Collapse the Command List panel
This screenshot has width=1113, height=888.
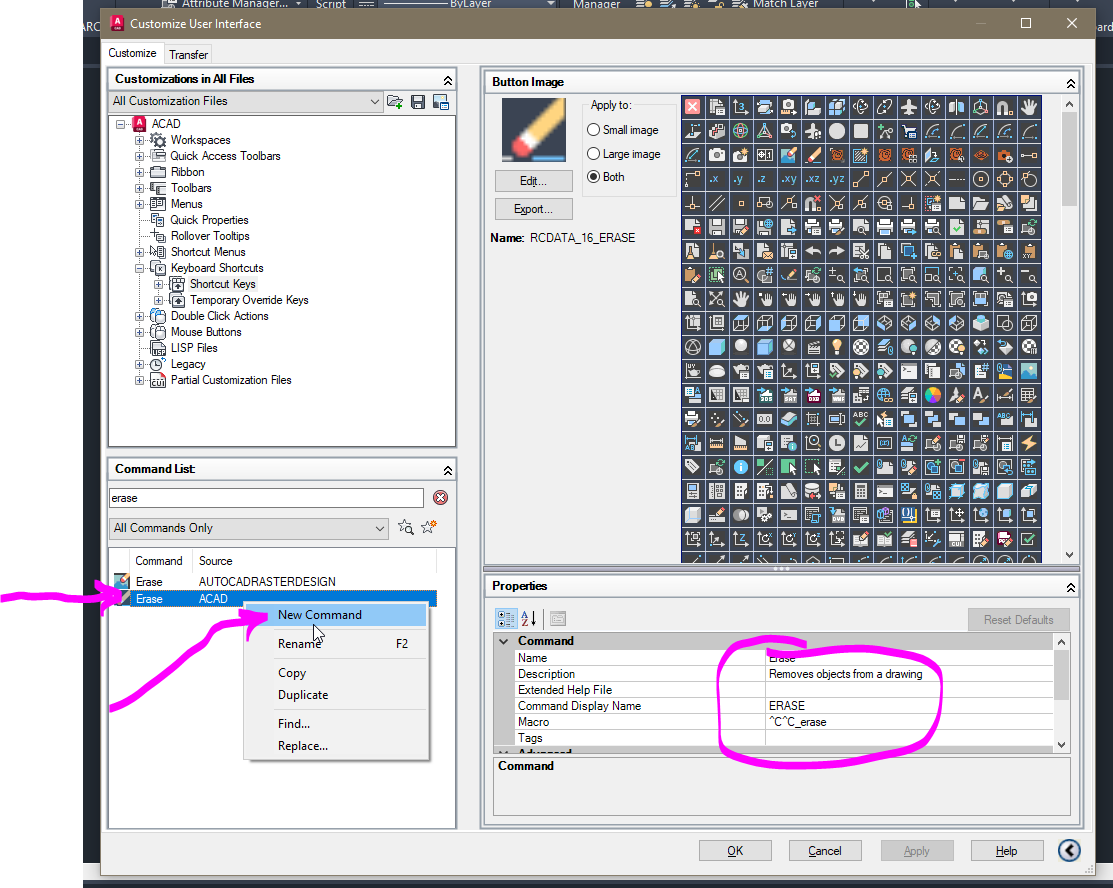tap(447, 470)
